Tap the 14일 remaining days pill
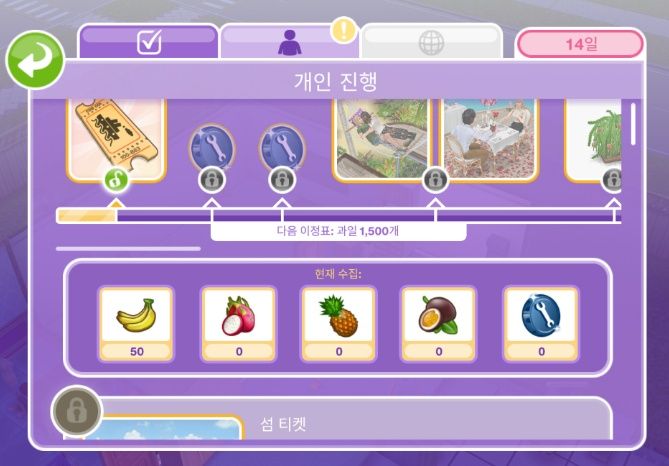This screenshot has width=669, height=466. 580,44
